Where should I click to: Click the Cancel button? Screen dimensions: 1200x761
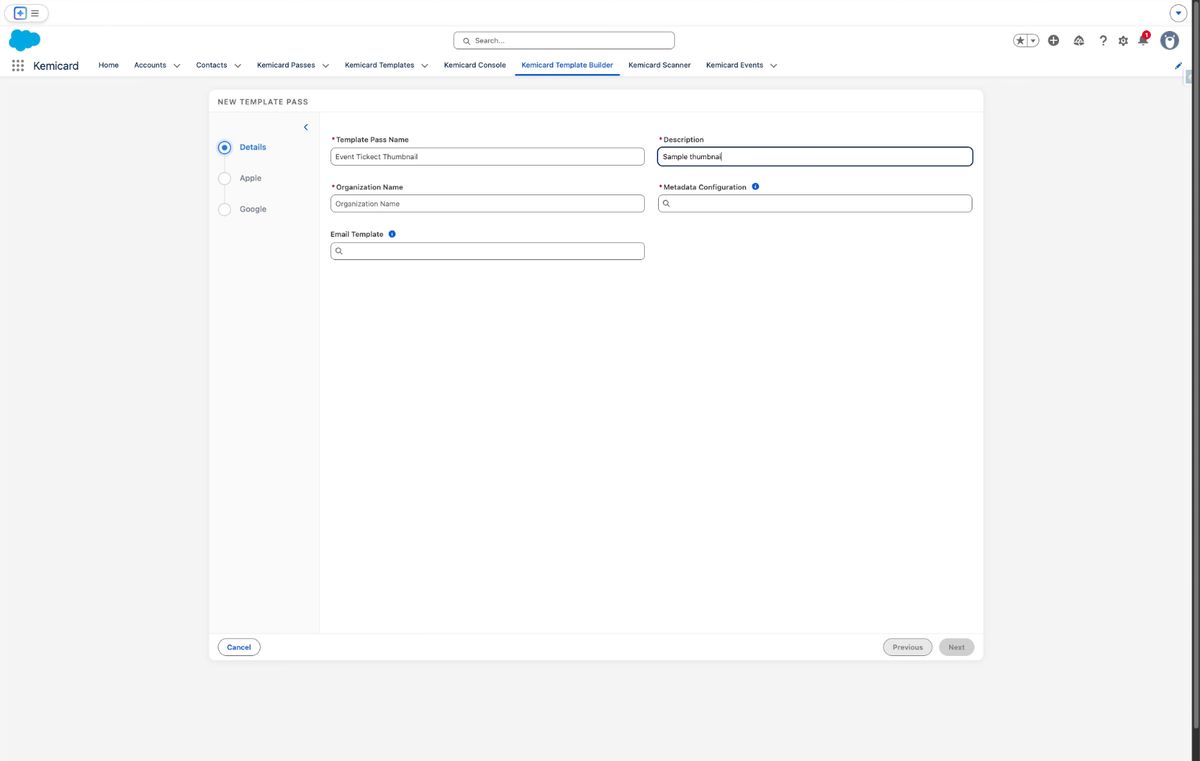pyautogui.click(x=239, y=647)
